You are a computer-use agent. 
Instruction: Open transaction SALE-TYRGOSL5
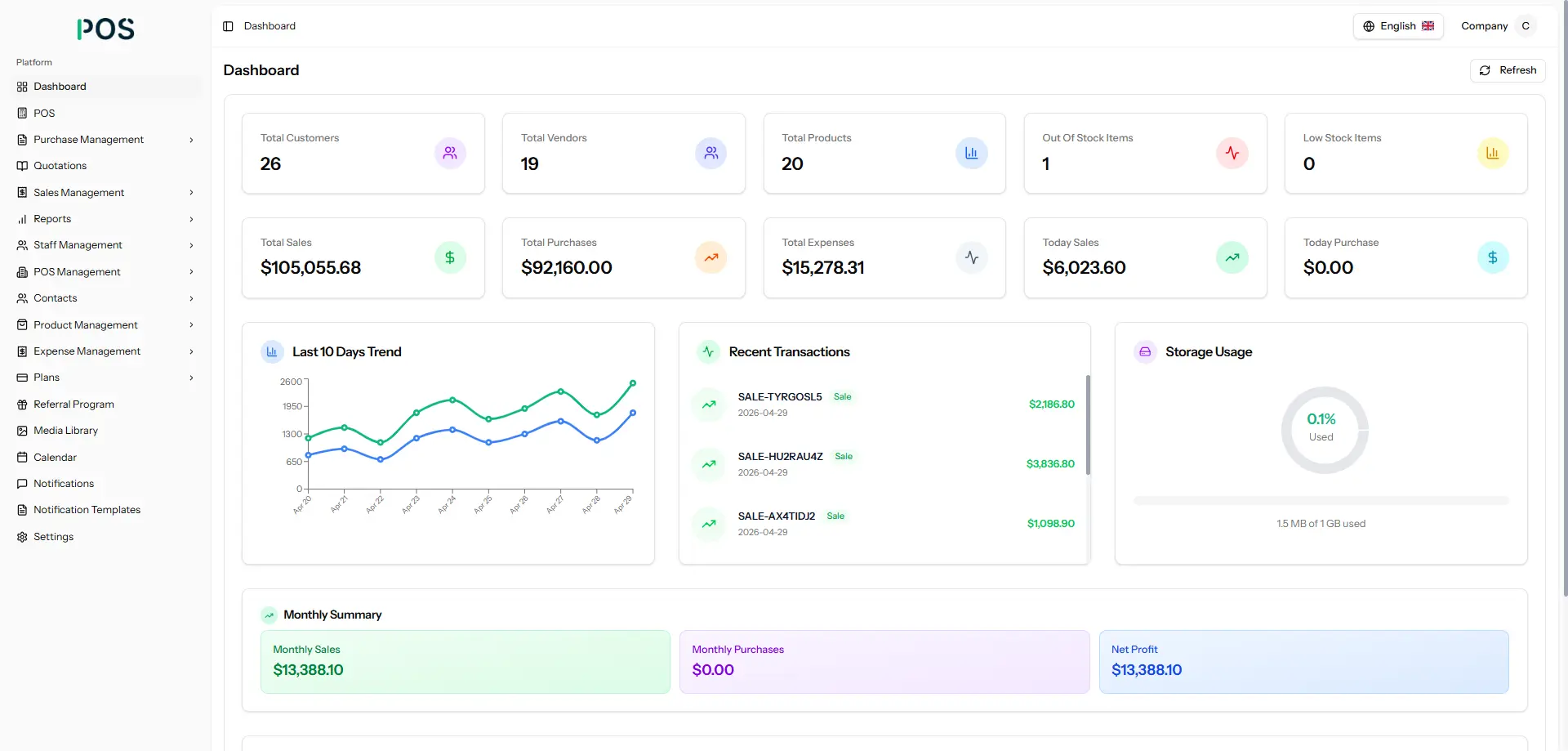click(883, 405)
